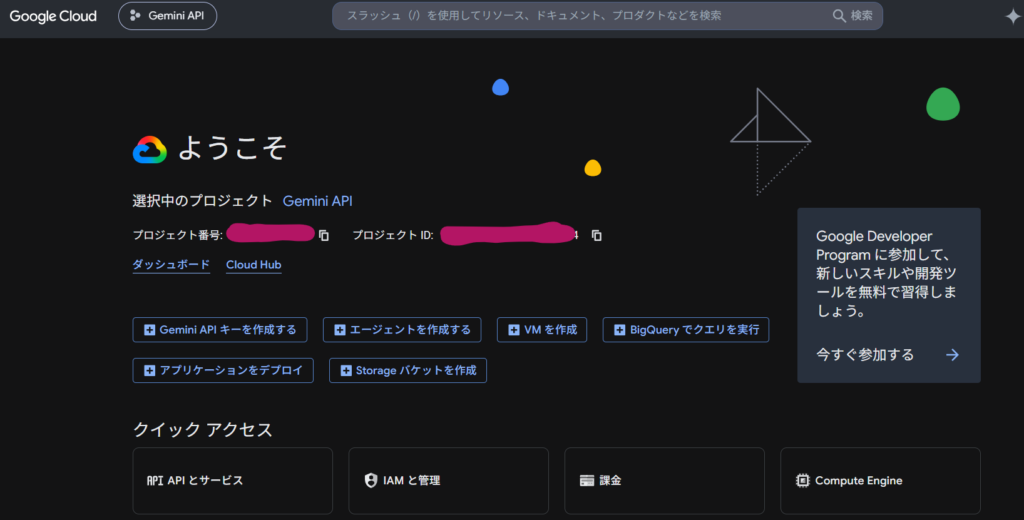This screenshot has width=1024, height=520.
Task: Click the 検索 search button
Action: point(853,16)
